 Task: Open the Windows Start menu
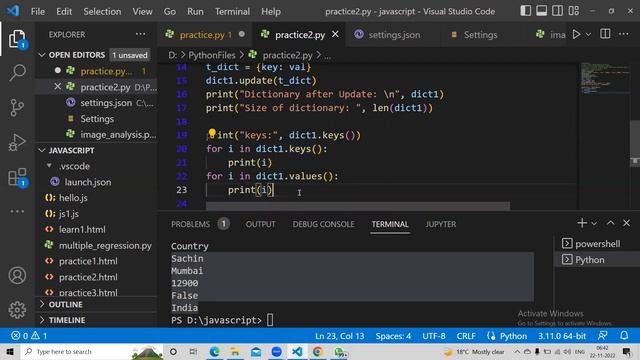pyautogui.click(x=10, y=351)
